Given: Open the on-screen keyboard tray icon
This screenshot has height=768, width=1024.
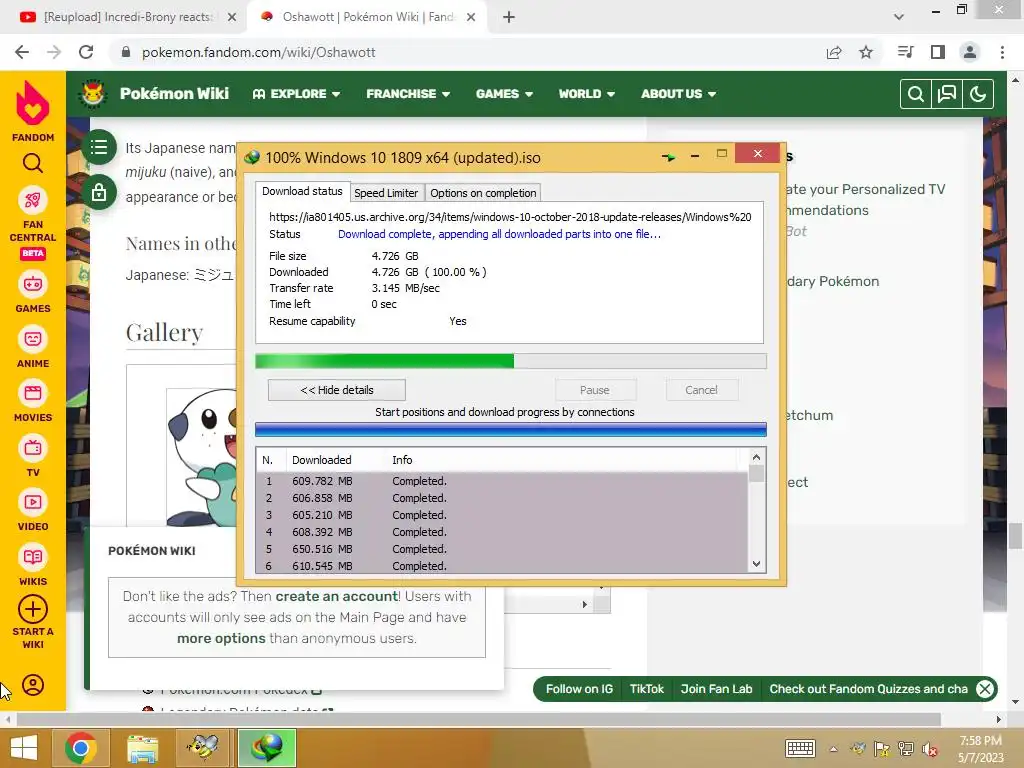Looking at the screenshot, I should [x=800, y=749].
